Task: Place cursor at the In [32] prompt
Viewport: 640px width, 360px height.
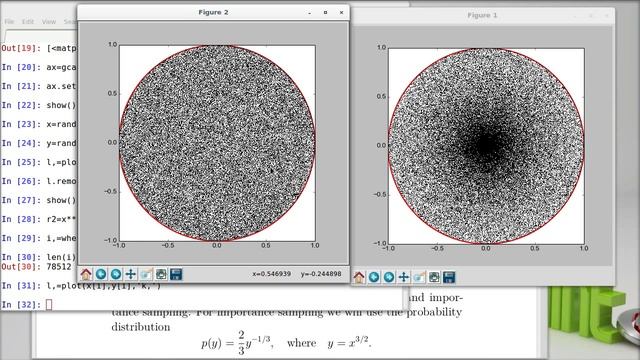Action: pos(49,304)
